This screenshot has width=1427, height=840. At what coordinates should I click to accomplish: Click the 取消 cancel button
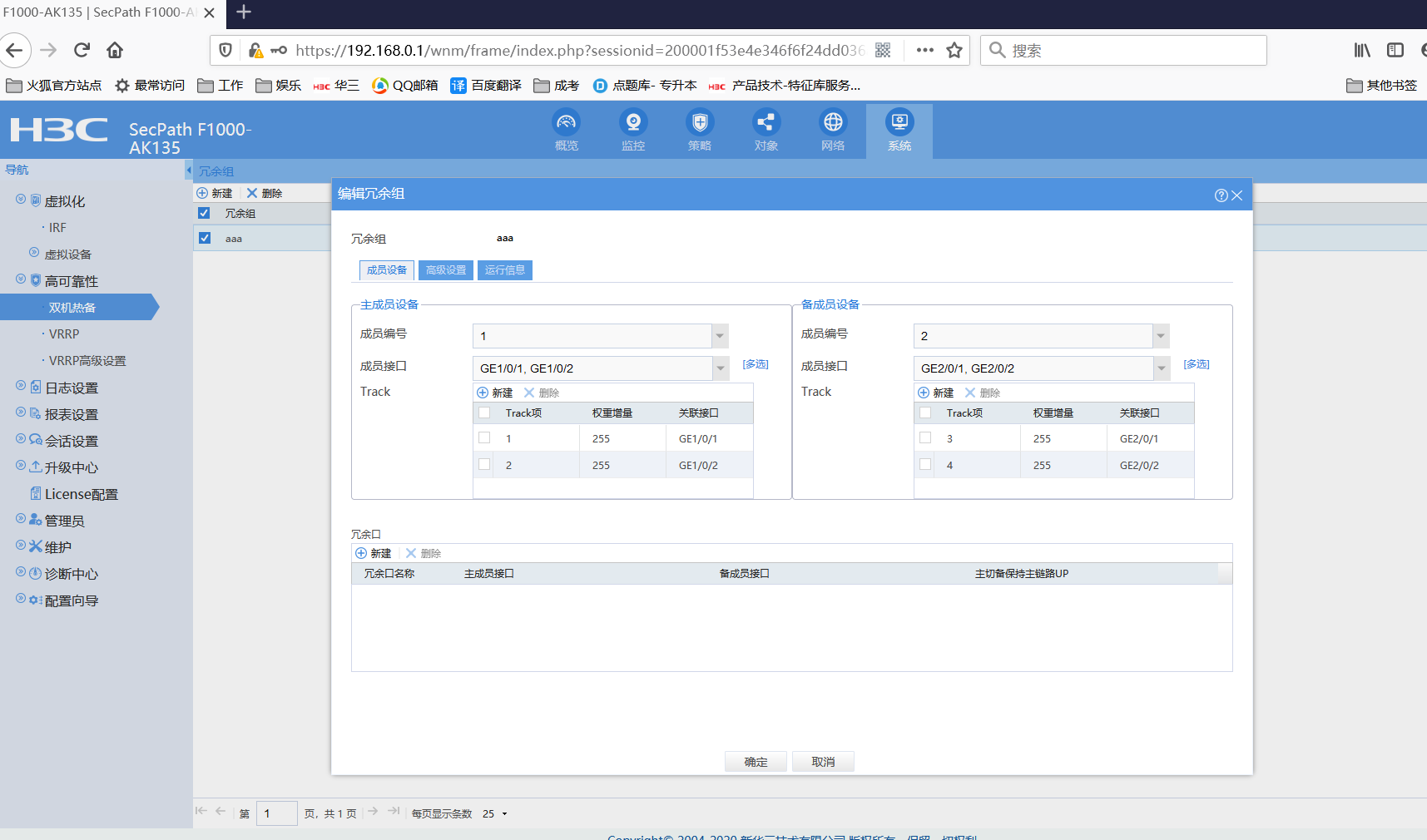point(823,762)
